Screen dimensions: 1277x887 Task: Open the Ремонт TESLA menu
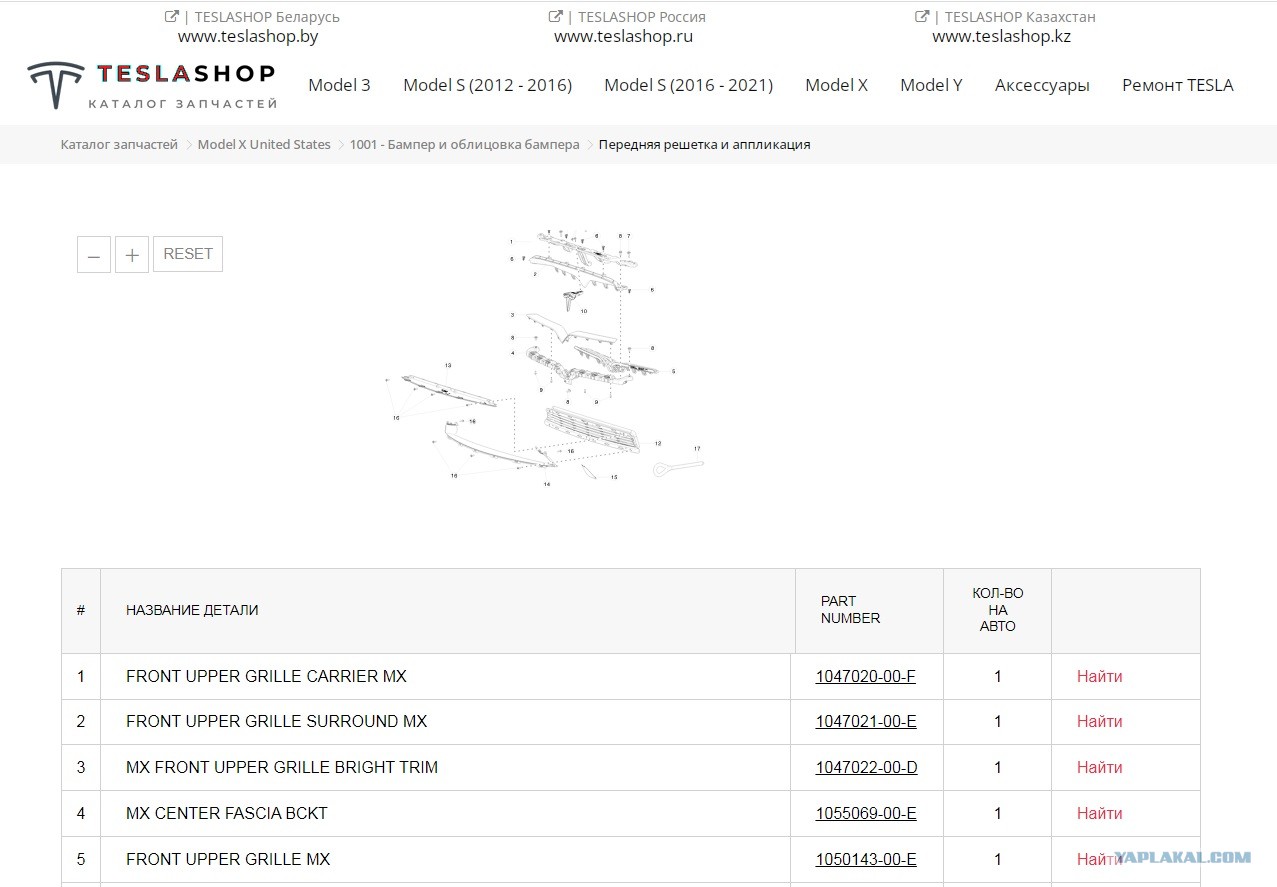(x=1178, y=85)
